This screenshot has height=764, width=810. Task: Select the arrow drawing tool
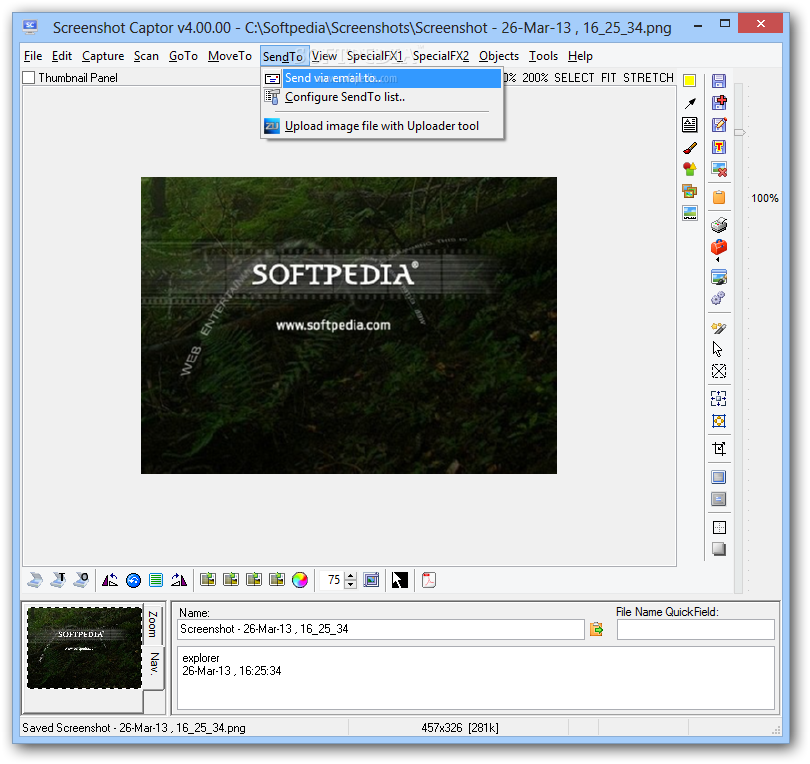(x=690, y=103)
